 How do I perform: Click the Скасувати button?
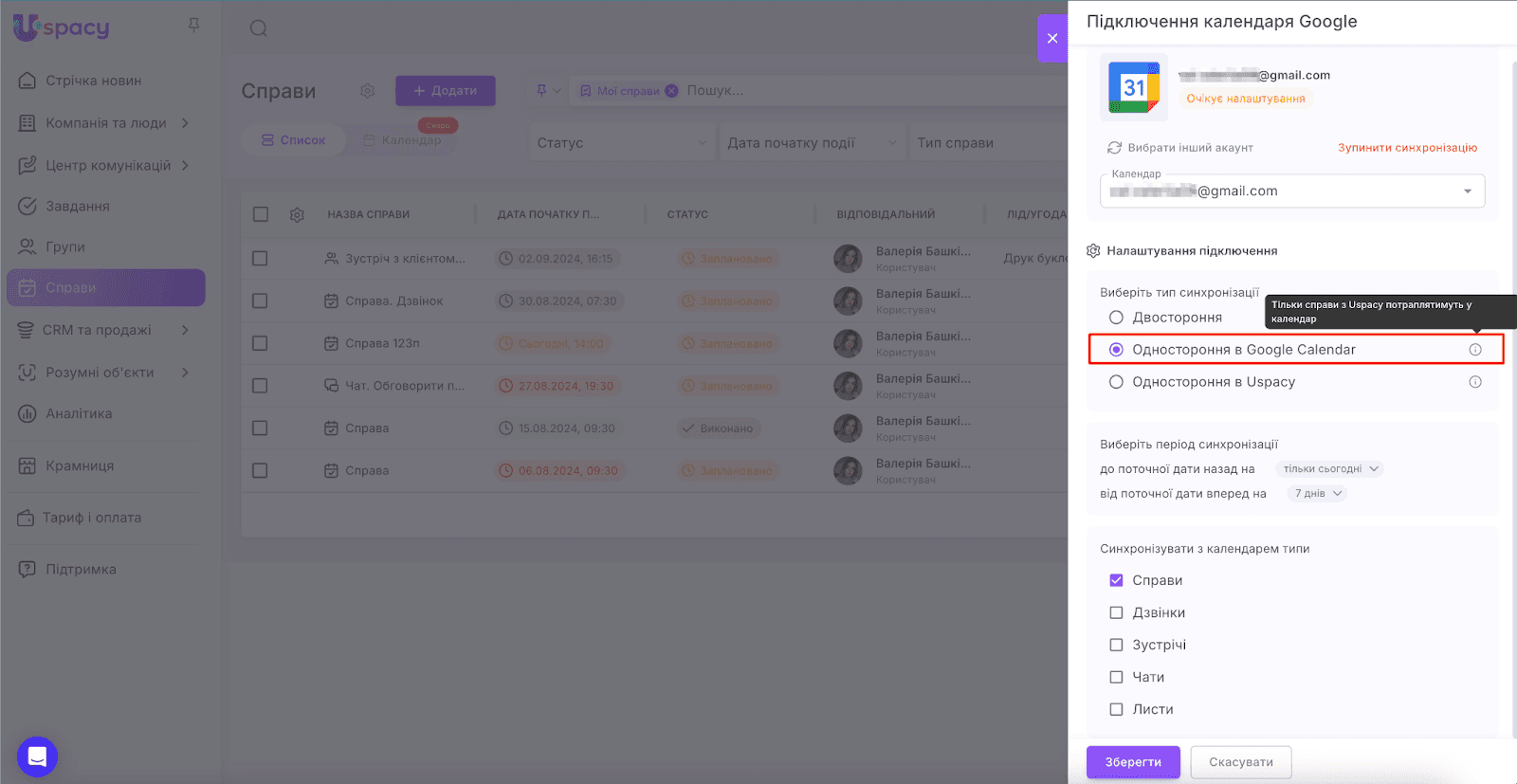tap(1241, 762)
